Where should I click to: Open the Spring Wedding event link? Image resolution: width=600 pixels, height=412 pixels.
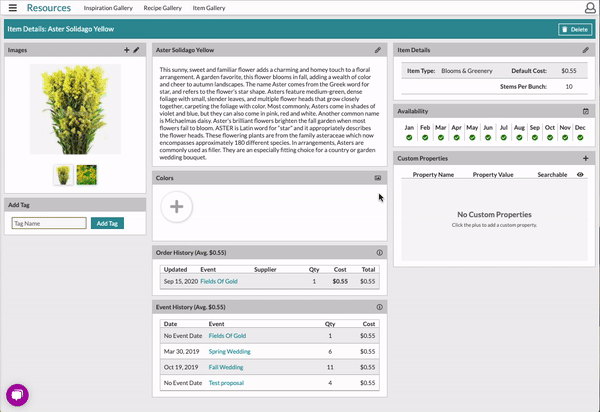(230, 352)
